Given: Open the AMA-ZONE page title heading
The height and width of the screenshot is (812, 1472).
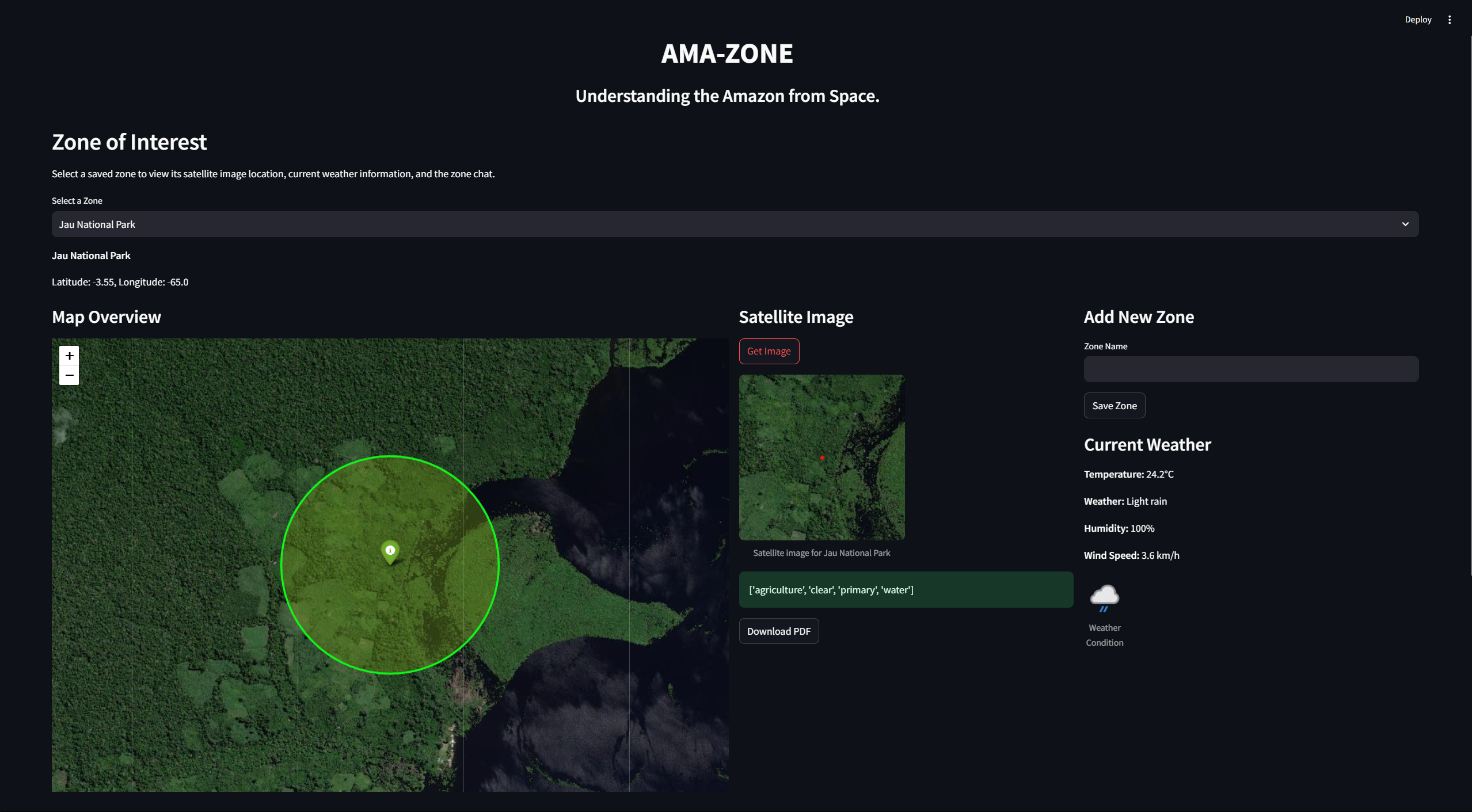Looking at the screenshot, I should pyautogui.click(x=727, y=52).
